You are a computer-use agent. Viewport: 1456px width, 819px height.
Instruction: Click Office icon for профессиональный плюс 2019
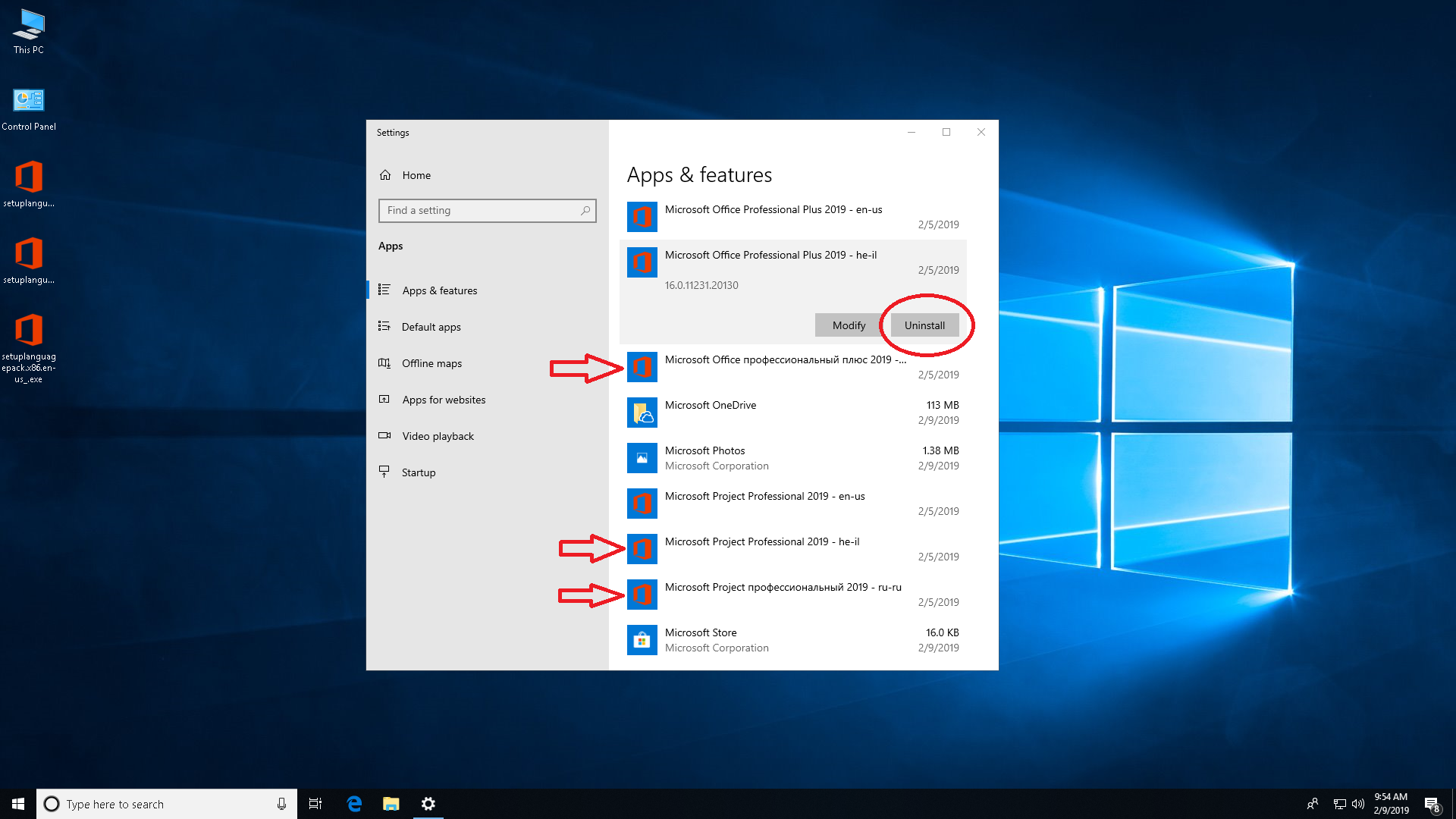tap(642, 367)
